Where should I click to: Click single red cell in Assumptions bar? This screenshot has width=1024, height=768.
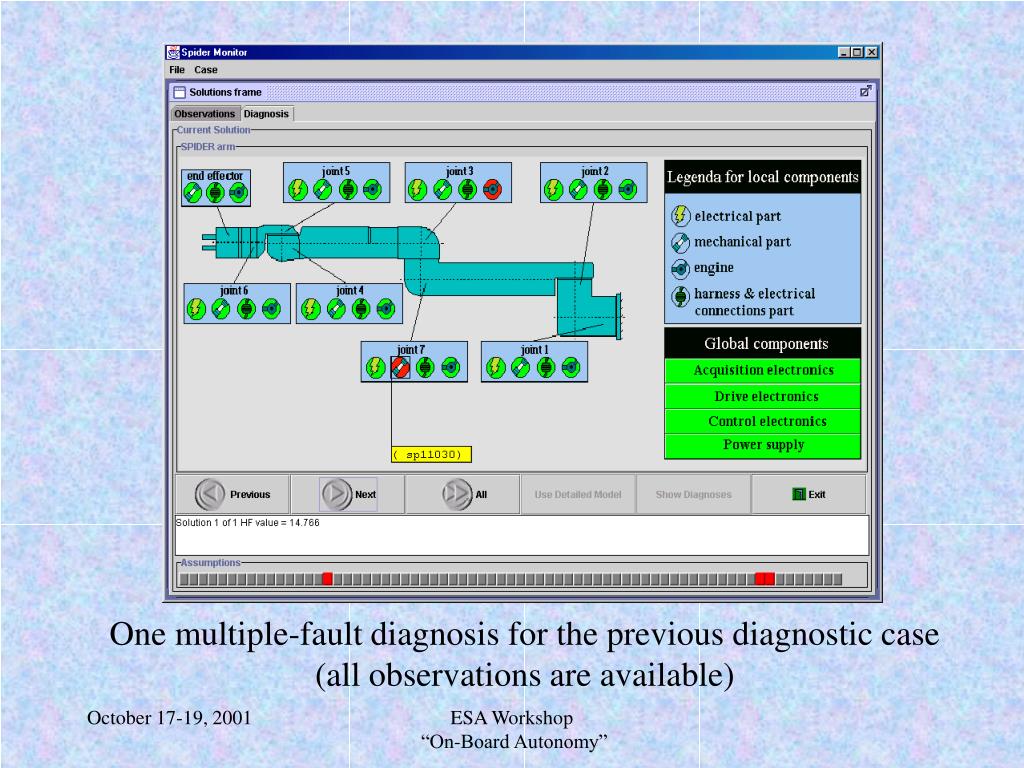pos(327,579)
